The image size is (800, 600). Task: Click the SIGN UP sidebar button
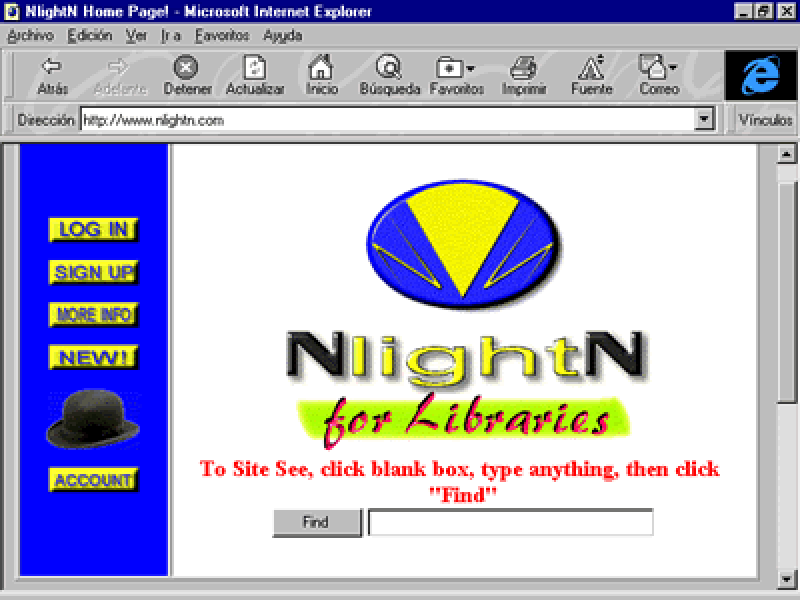point(93,272)
